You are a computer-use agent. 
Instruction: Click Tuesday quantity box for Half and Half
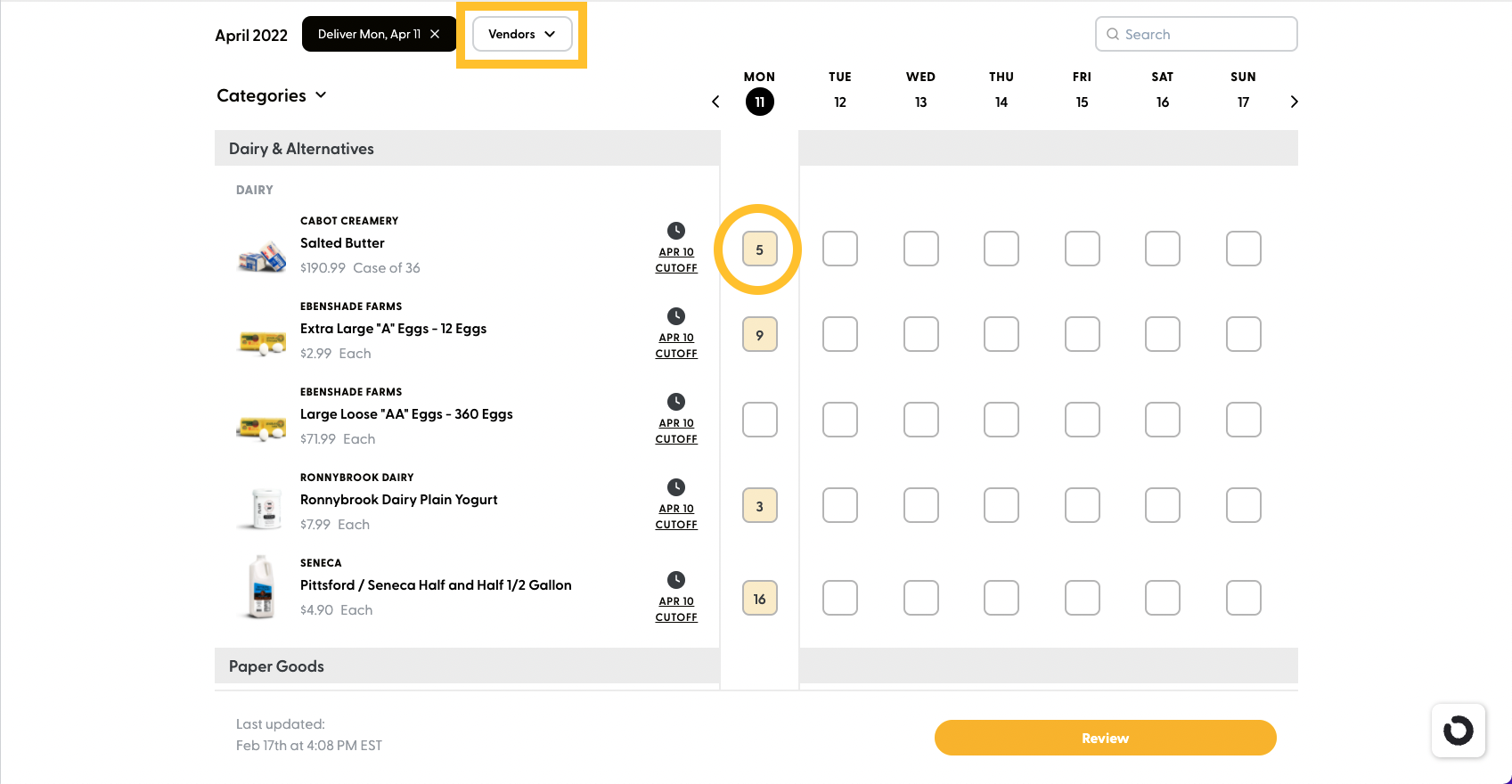[x=840, y=598]
